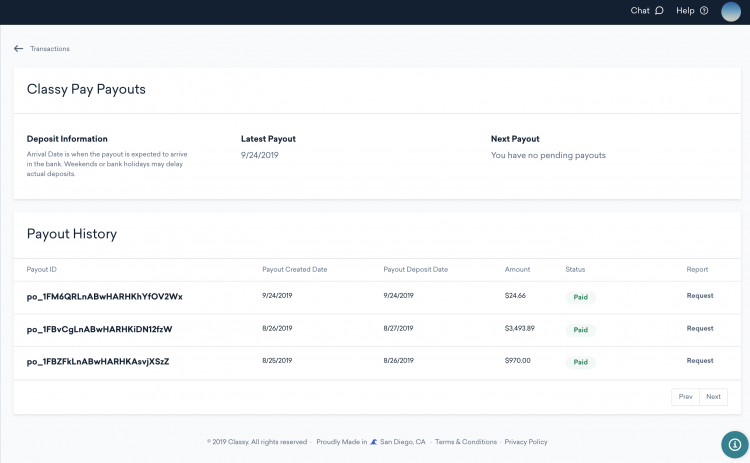Click the Payout Created Date column header
Image resolution: width=750 pixels, height=463 pixels.
(x=295, y=269)
